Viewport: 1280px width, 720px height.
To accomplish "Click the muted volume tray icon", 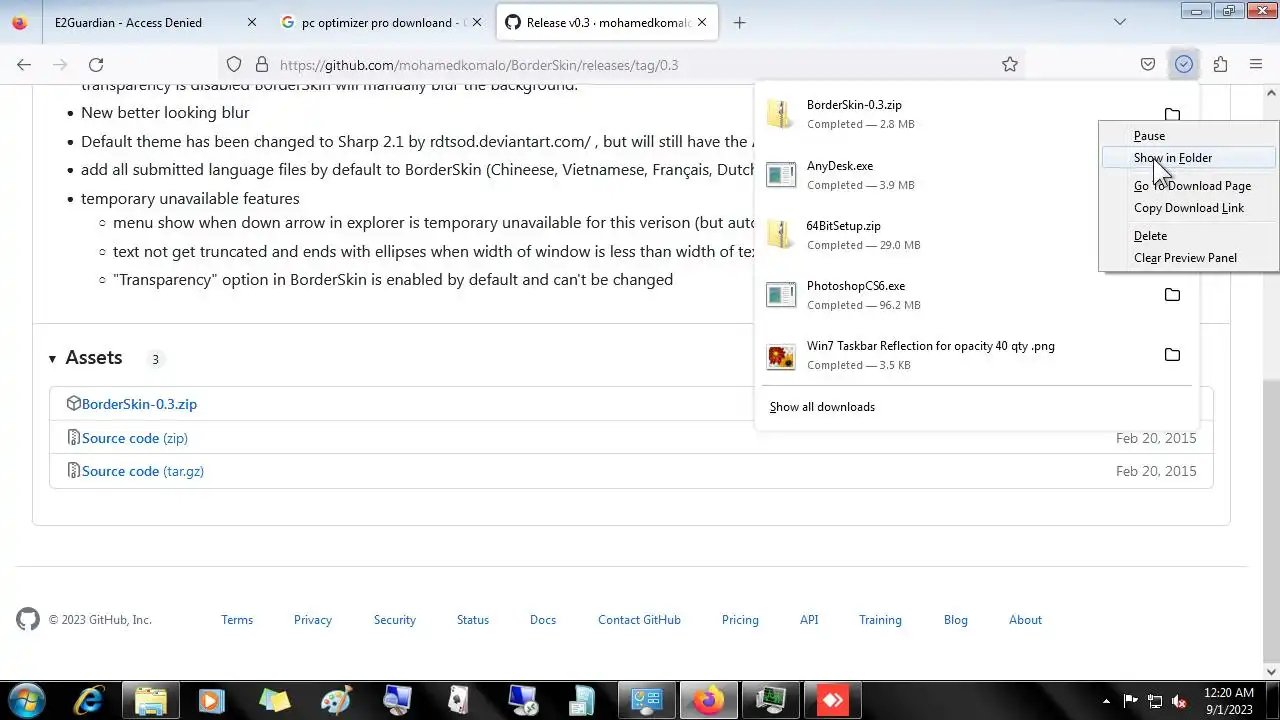I will pyautogui.click(x=1179, y=701).
